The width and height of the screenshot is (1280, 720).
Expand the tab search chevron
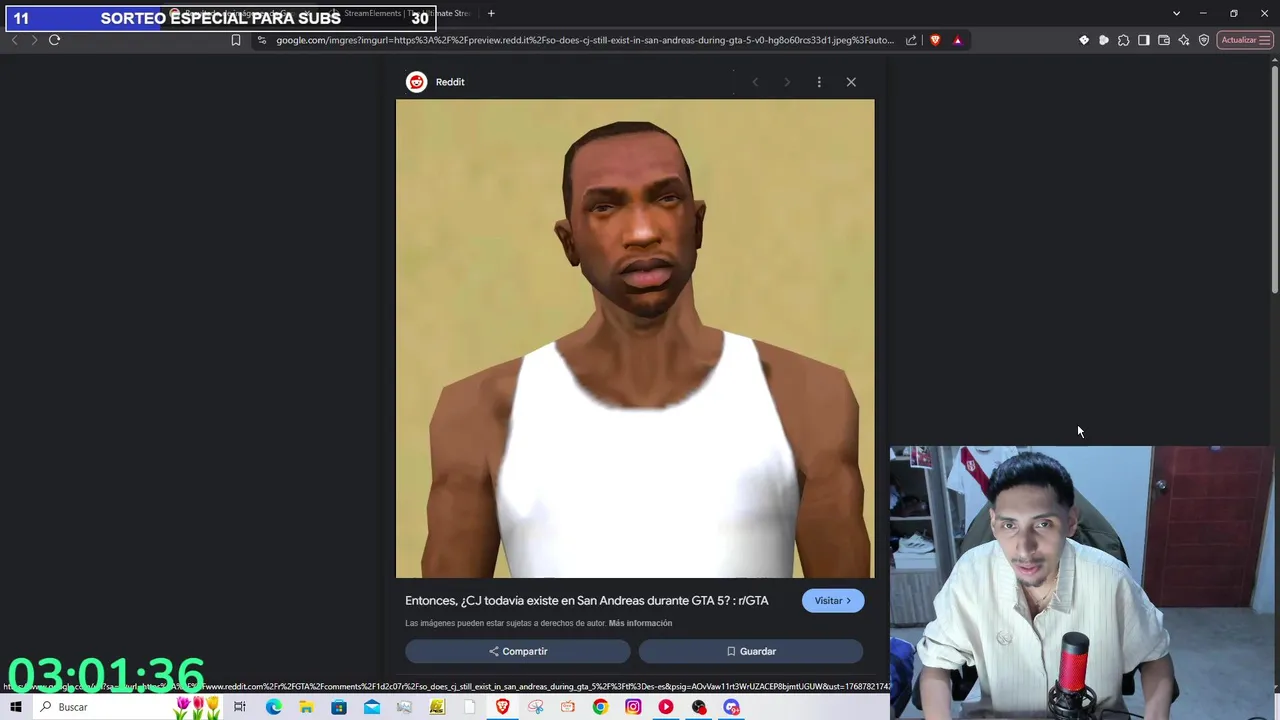tap(1176, 13)
